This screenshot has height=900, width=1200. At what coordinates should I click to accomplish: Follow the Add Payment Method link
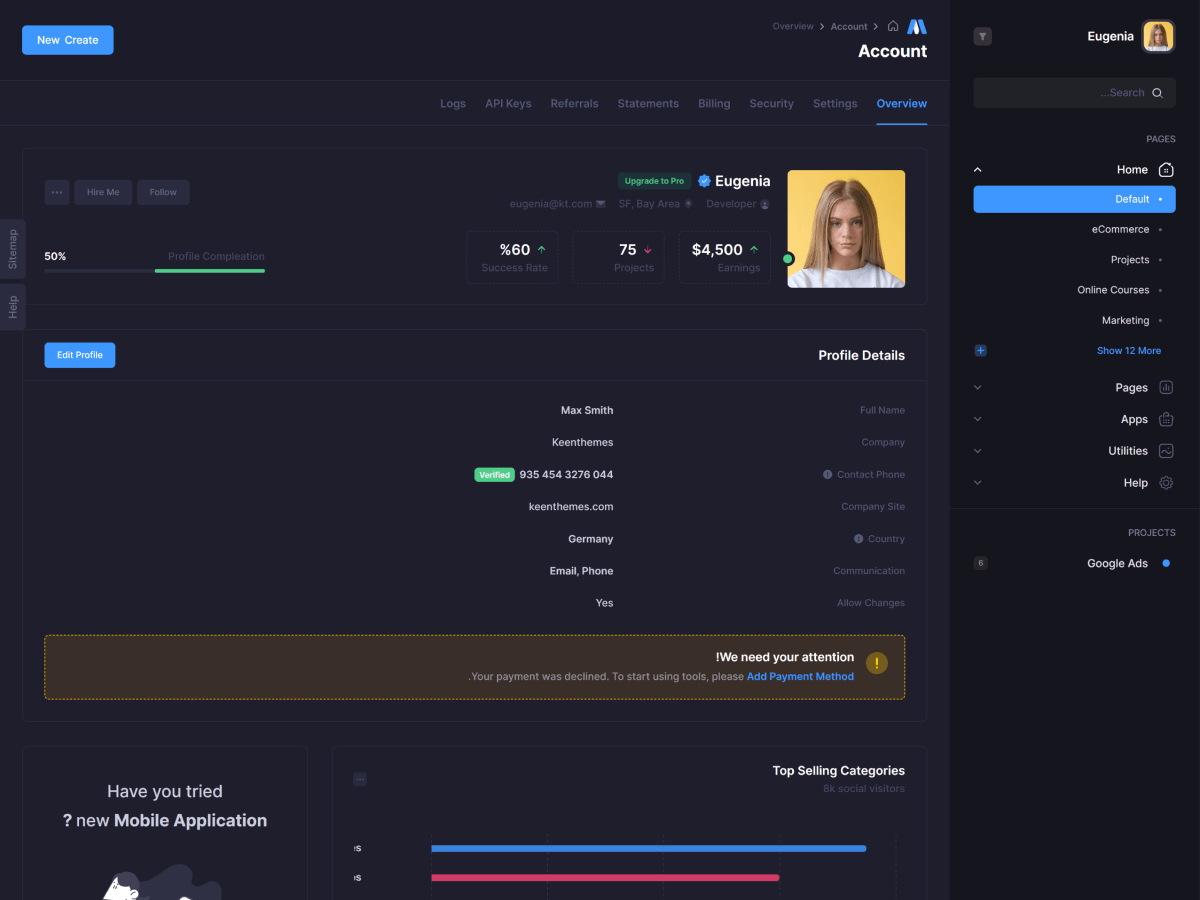800,677
